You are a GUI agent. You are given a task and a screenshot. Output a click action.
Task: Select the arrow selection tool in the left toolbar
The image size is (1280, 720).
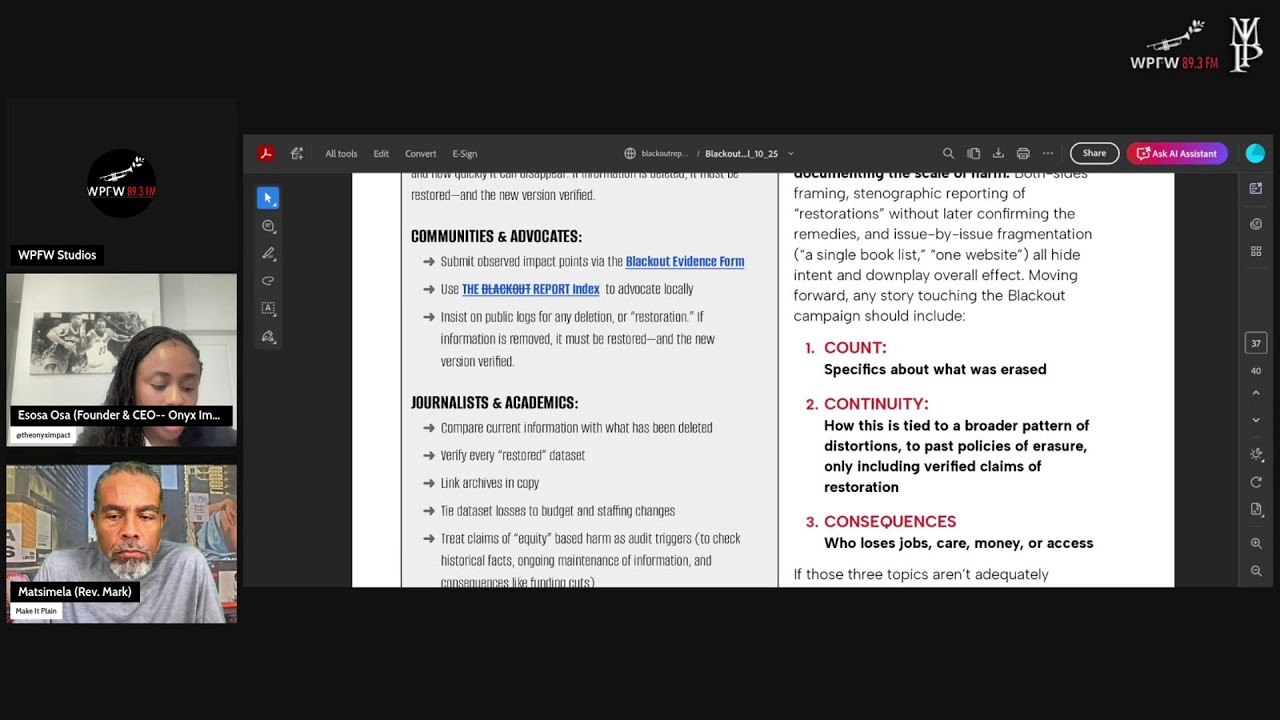click(x=268, y=198)
